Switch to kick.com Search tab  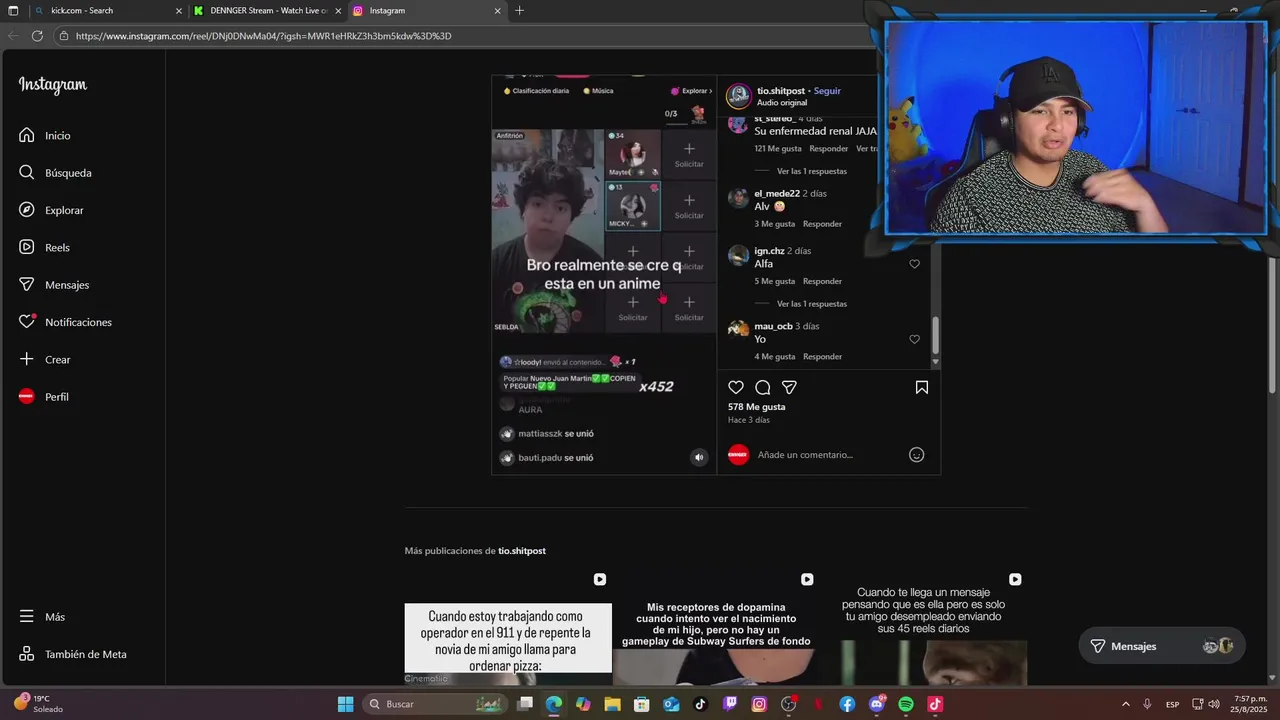click(x=107, y=11)
